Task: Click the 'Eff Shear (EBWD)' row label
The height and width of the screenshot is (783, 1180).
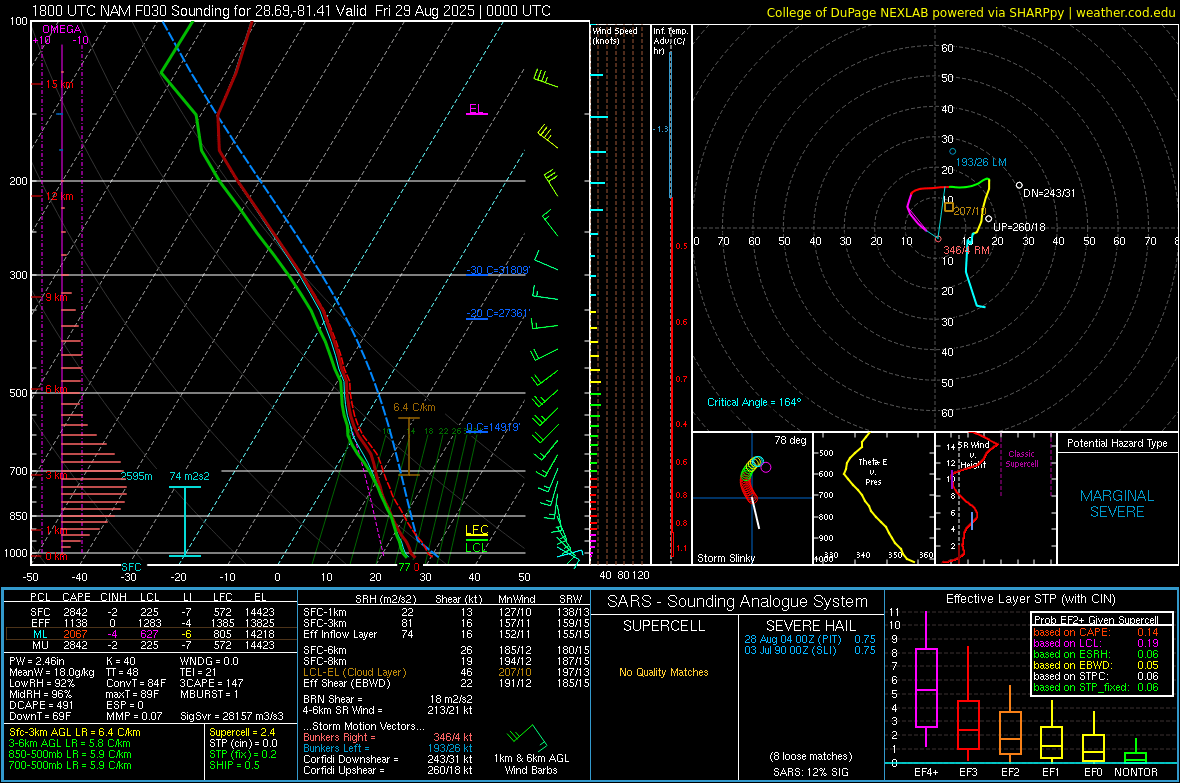Action: pyautogui.click(x=347, y=684)
